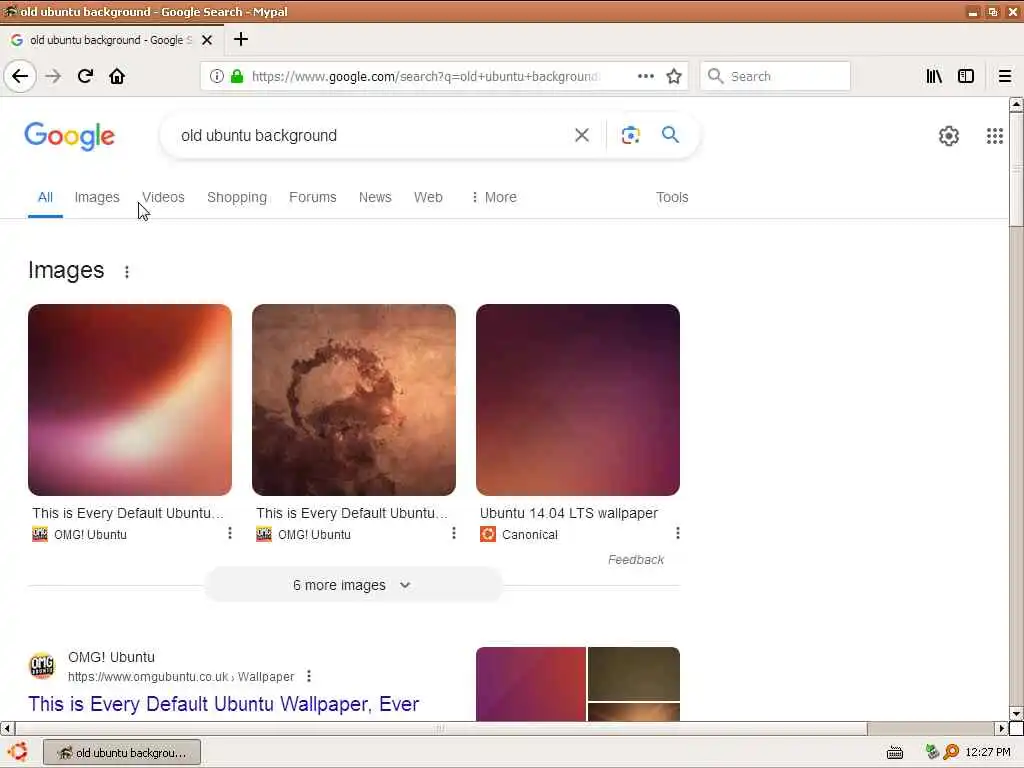The width and height of the screenshot is (1024, 768).
Task: Select the Mypal taskbar window button
Action: [x=122, y=752]
